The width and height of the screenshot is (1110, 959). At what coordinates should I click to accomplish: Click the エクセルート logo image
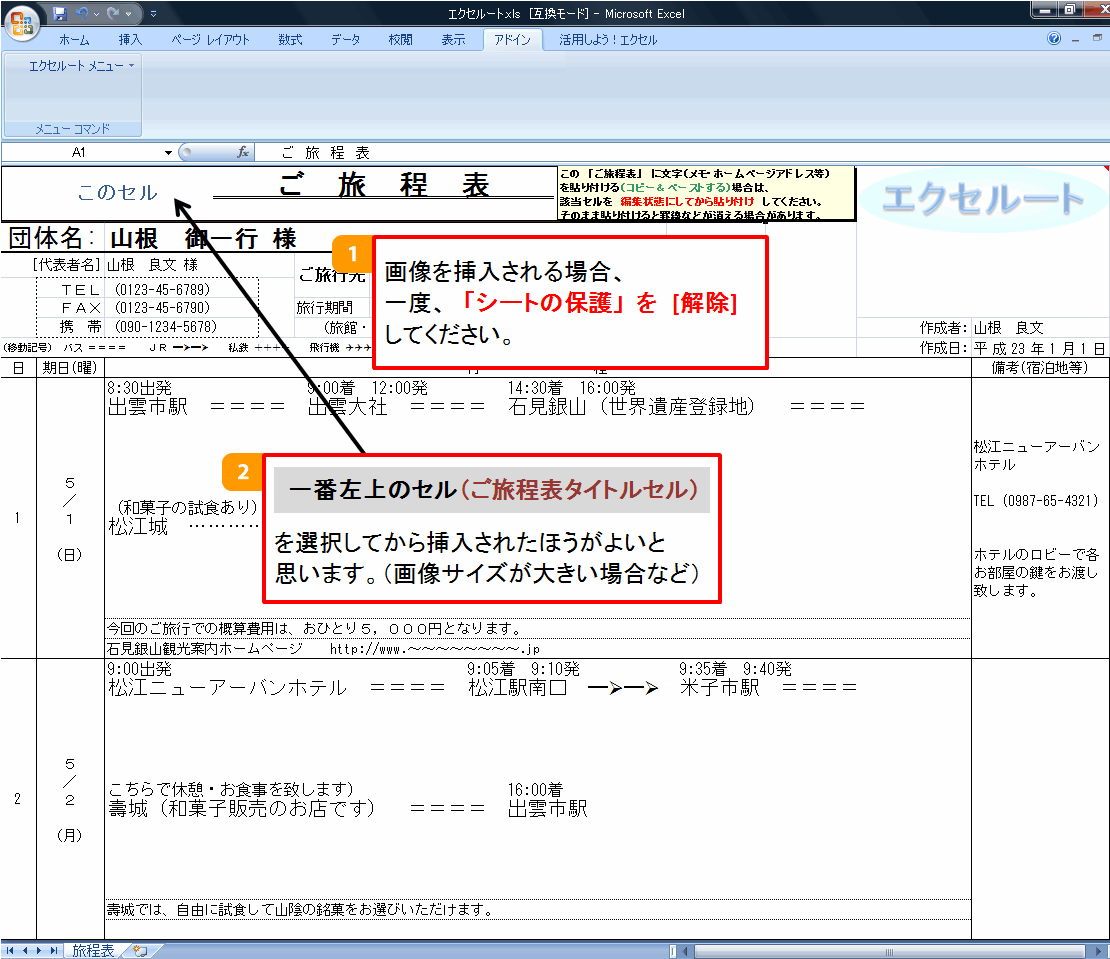982,198
